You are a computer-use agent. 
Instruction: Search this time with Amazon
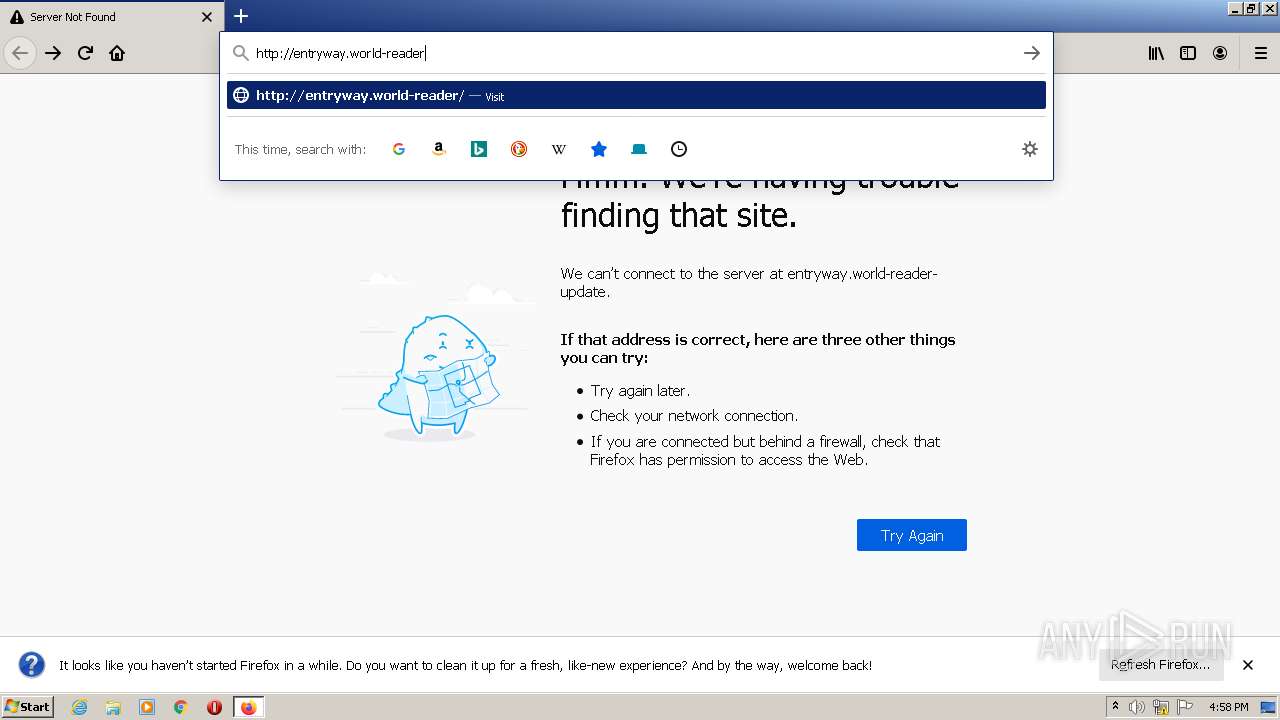point(439,149)
